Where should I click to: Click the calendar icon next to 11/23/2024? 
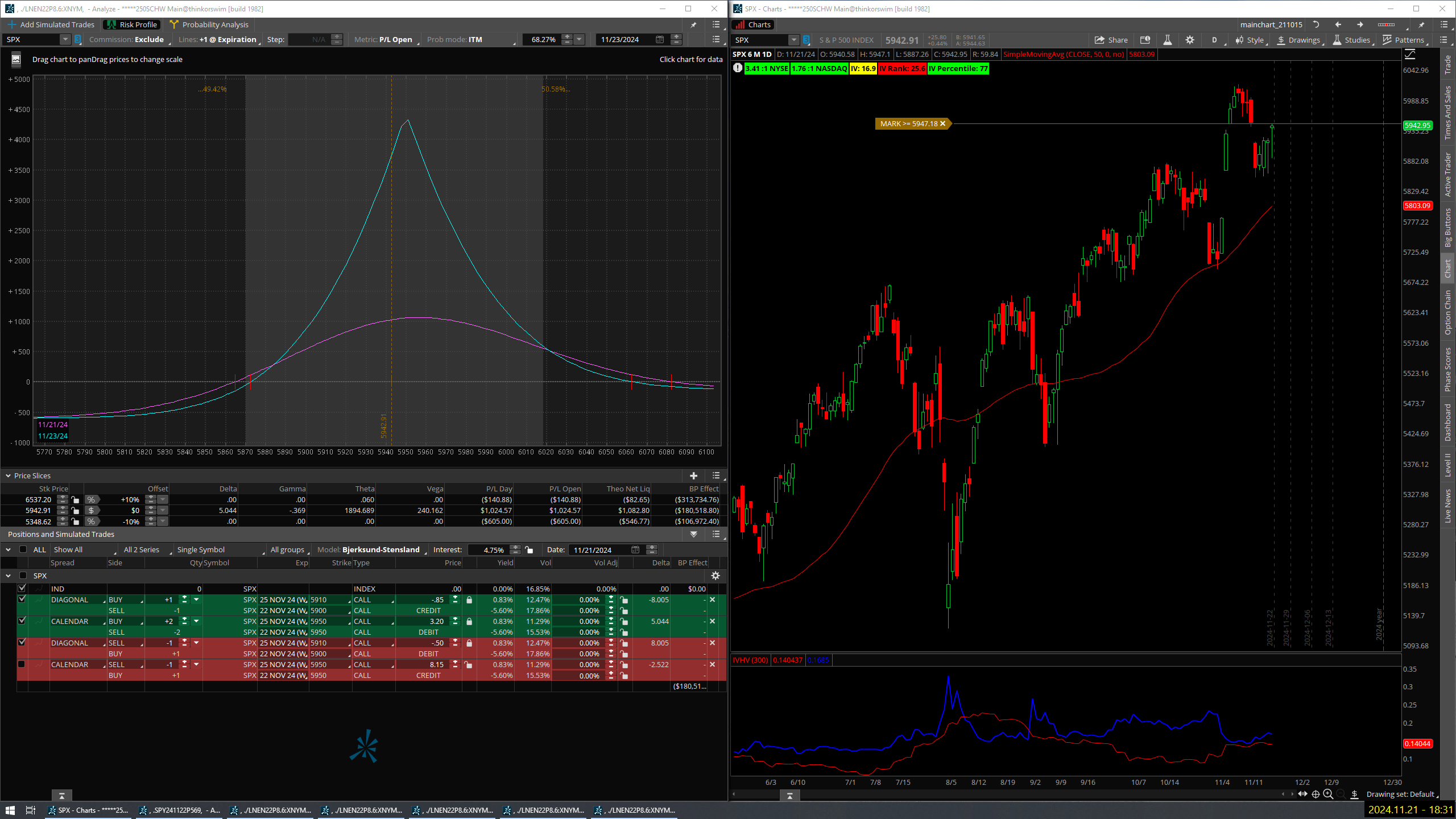click(x=659, y=39)
